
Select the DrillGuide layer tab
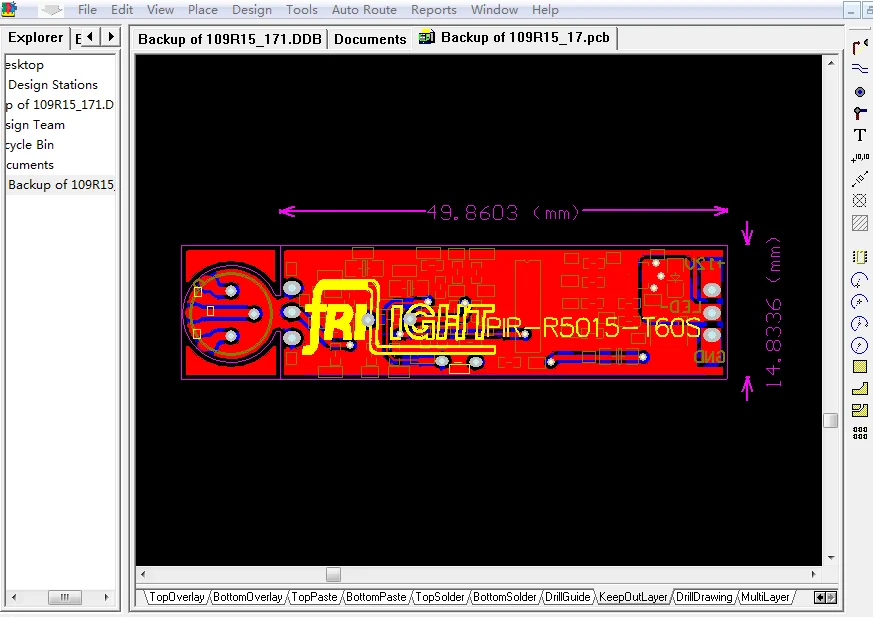[x=567, y=597]
